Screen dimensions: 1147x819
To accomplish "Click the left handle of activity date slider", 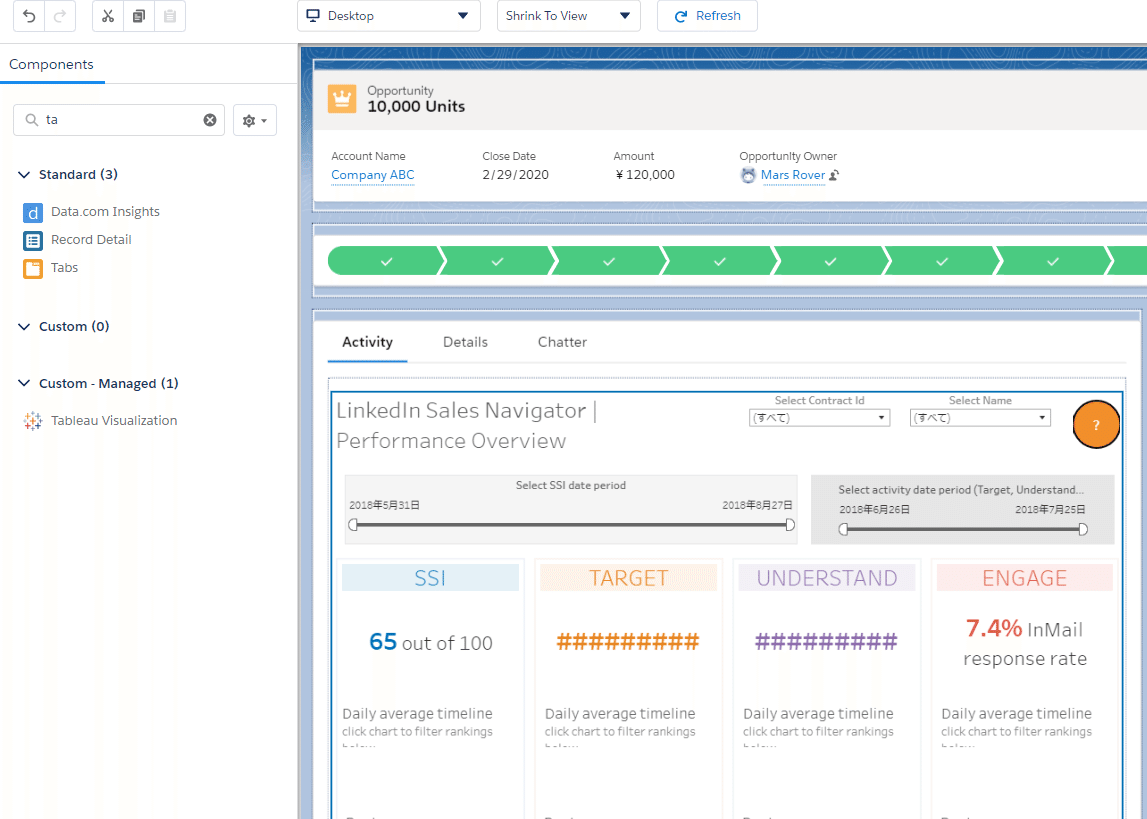I will pos(843,529).
